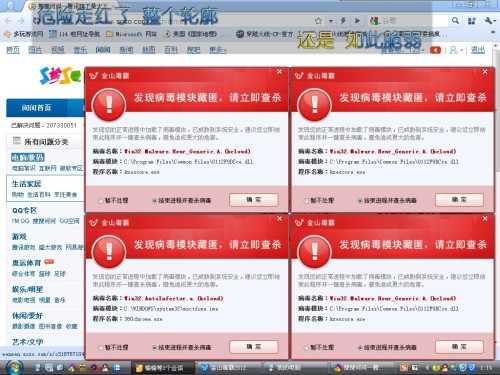
Task: Click the 电影电视 subcategory link
Action: pos(23,300)
